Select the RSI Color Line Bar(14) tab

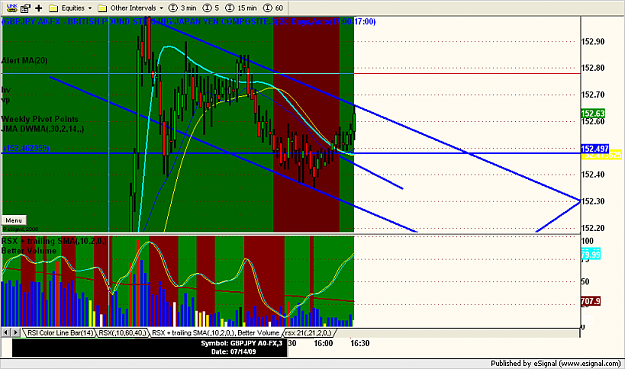click(60, 333)
